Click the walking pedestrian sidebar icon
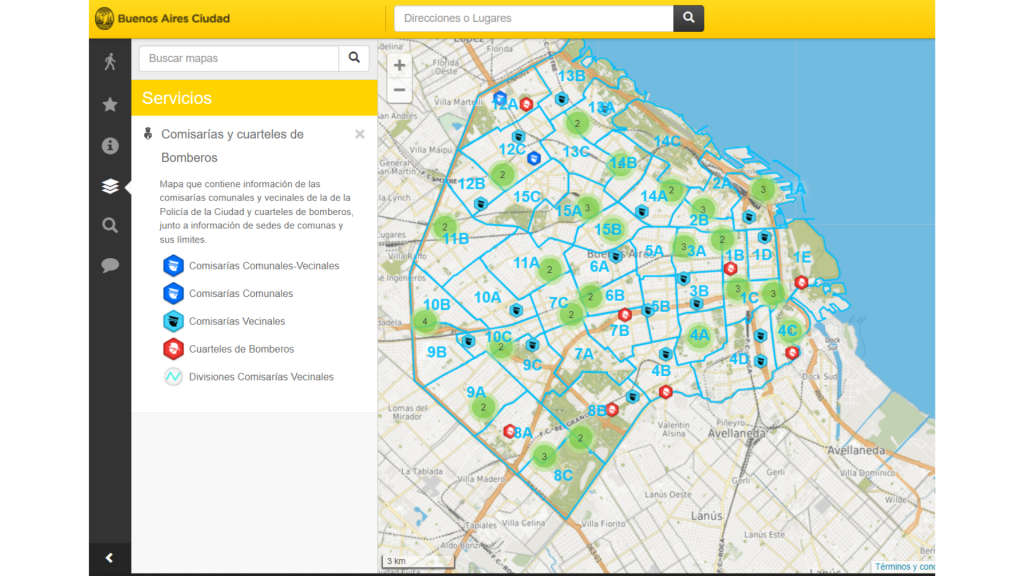The width and height of the screenshot is (1024, 576). [x=110, y=62]
